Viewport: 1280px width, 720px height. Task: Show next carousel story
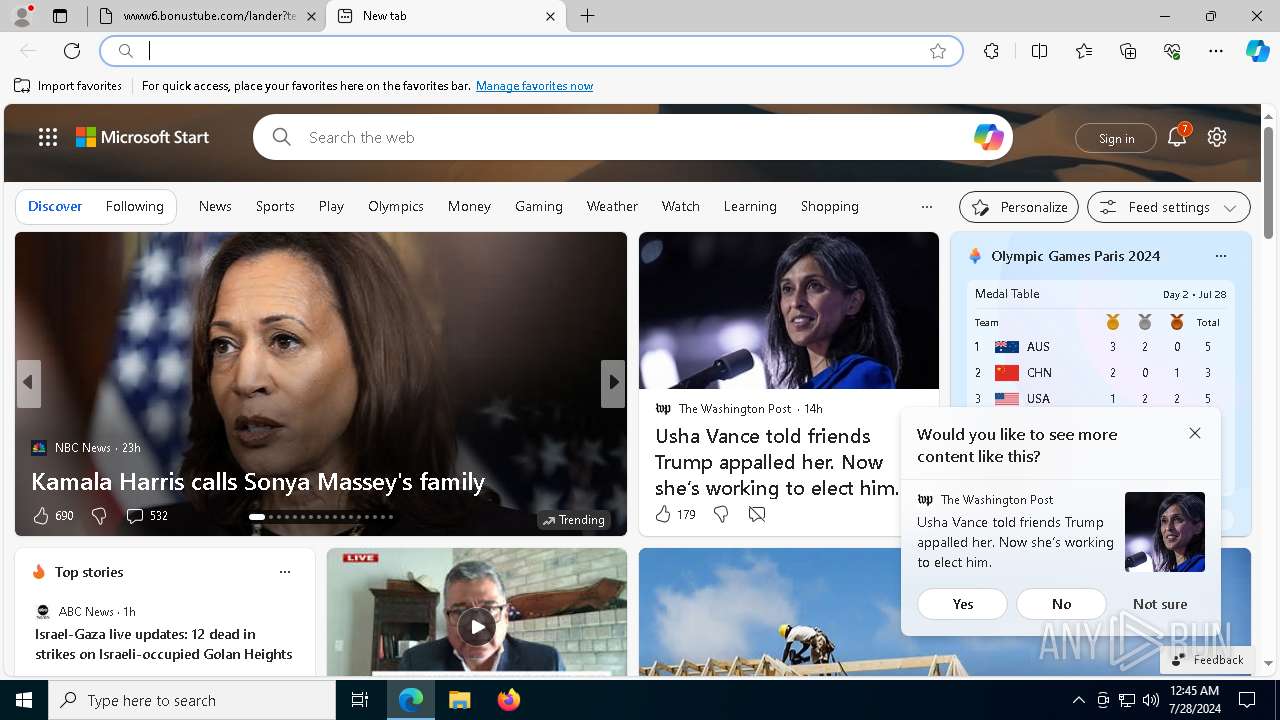tap(613, 383)
